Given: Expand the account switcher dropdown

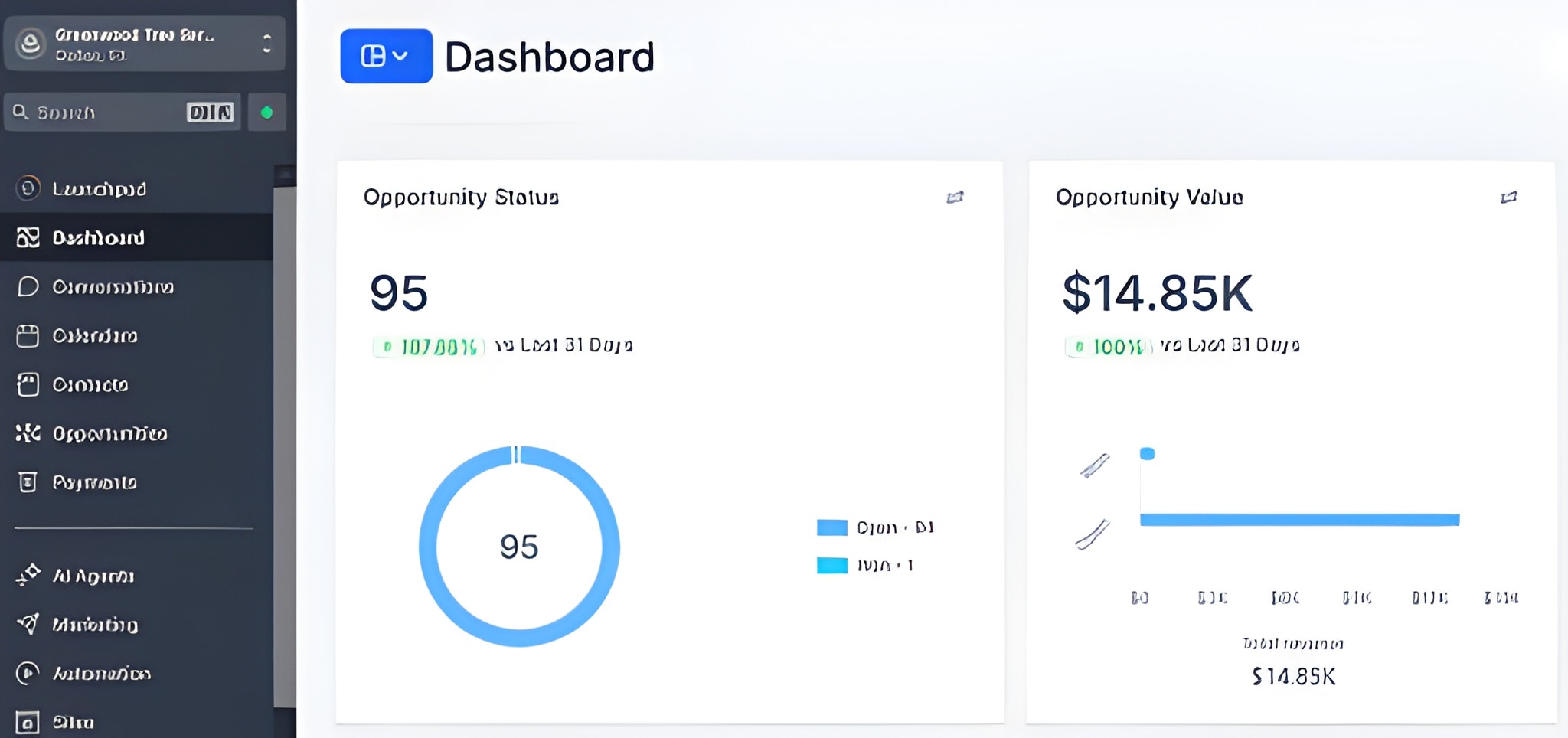Looking at the screenshot, I should point(266,44).
